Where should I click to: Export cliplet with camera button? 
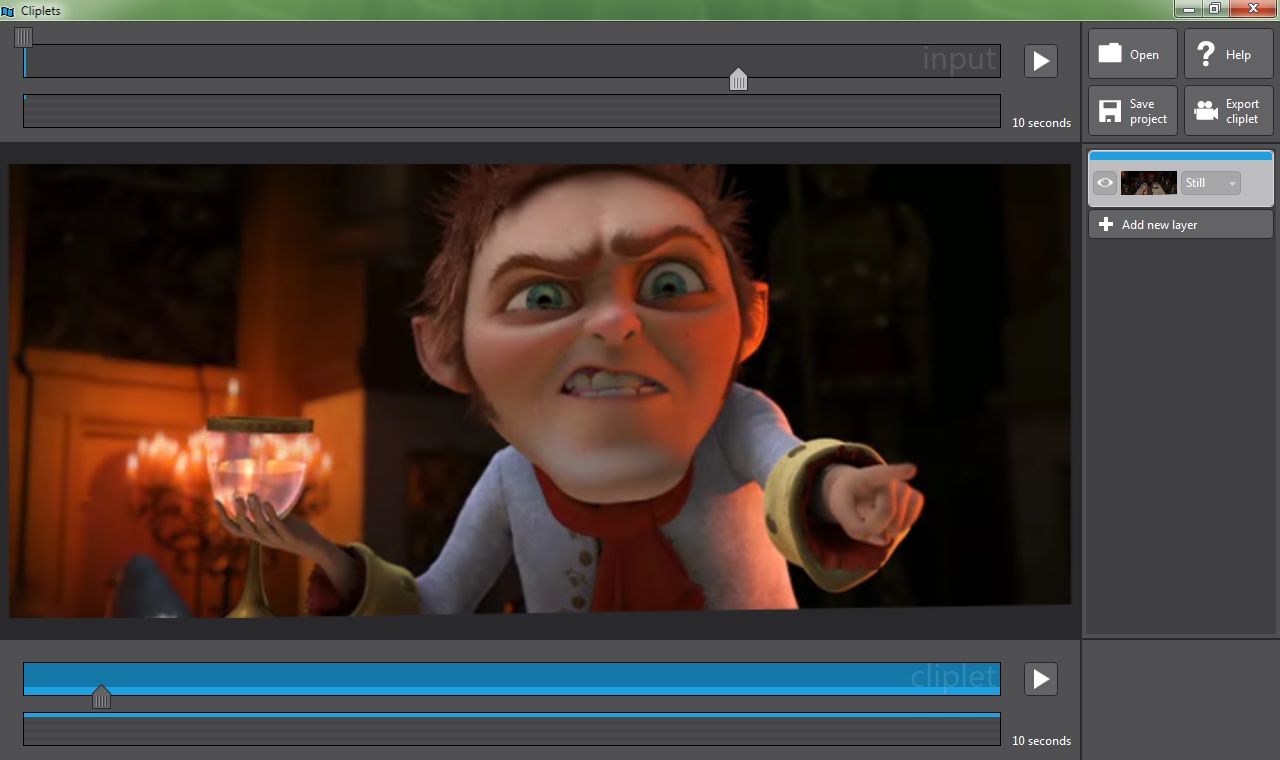(1229, 111)
